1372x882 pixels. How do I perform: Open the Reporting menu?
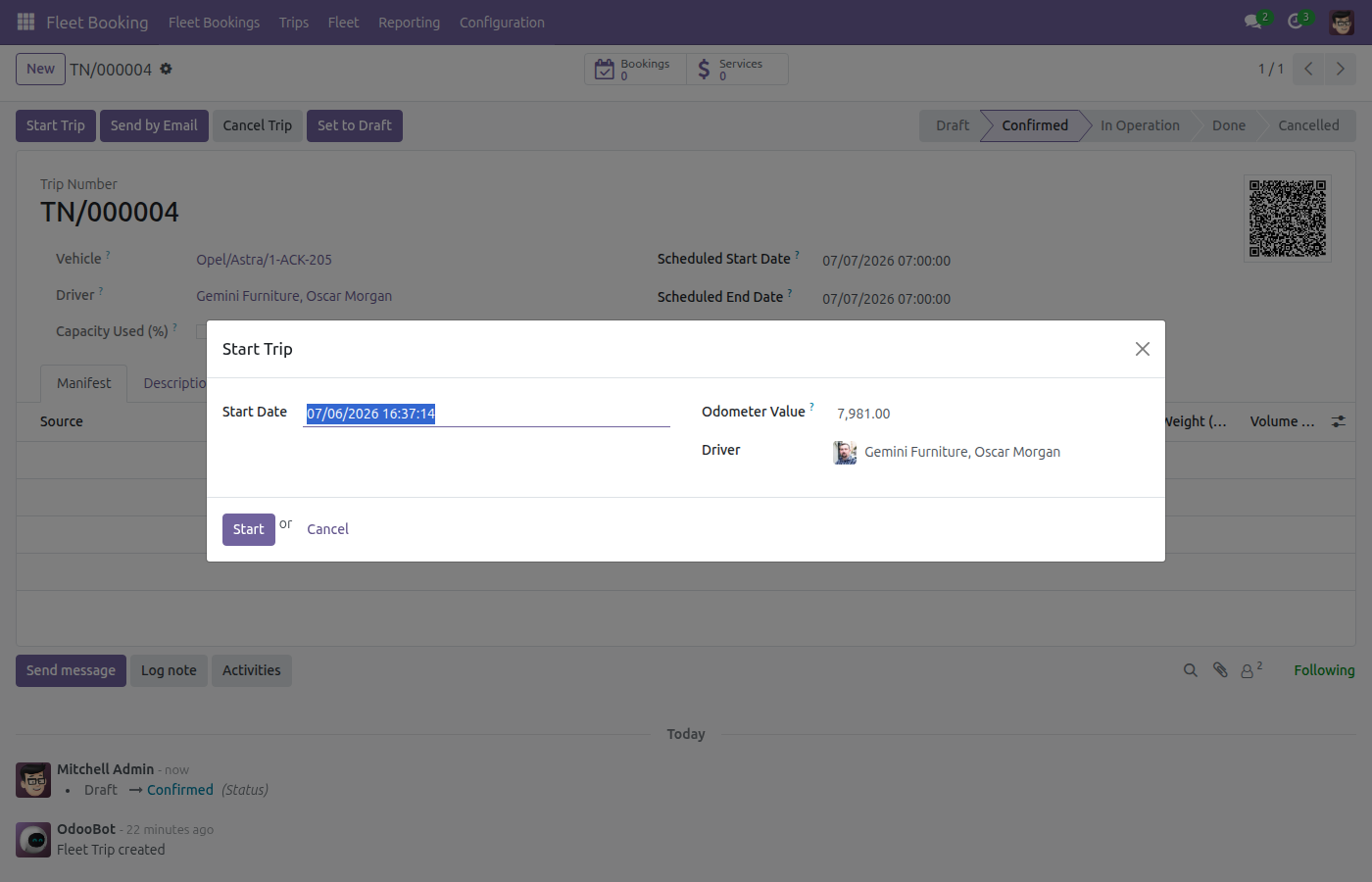pos(409,23)
